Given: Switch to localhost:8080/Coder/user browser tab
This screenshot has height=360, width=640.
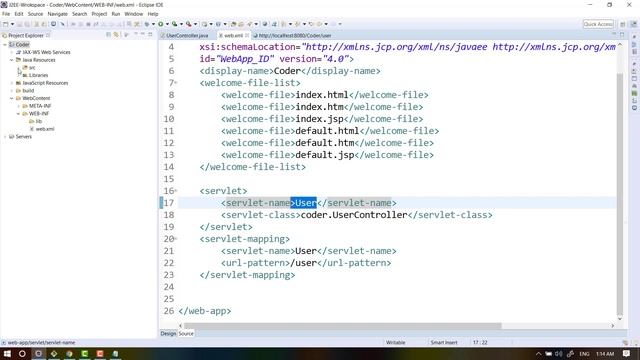Looking at the screenshot, I should point(294,36).
